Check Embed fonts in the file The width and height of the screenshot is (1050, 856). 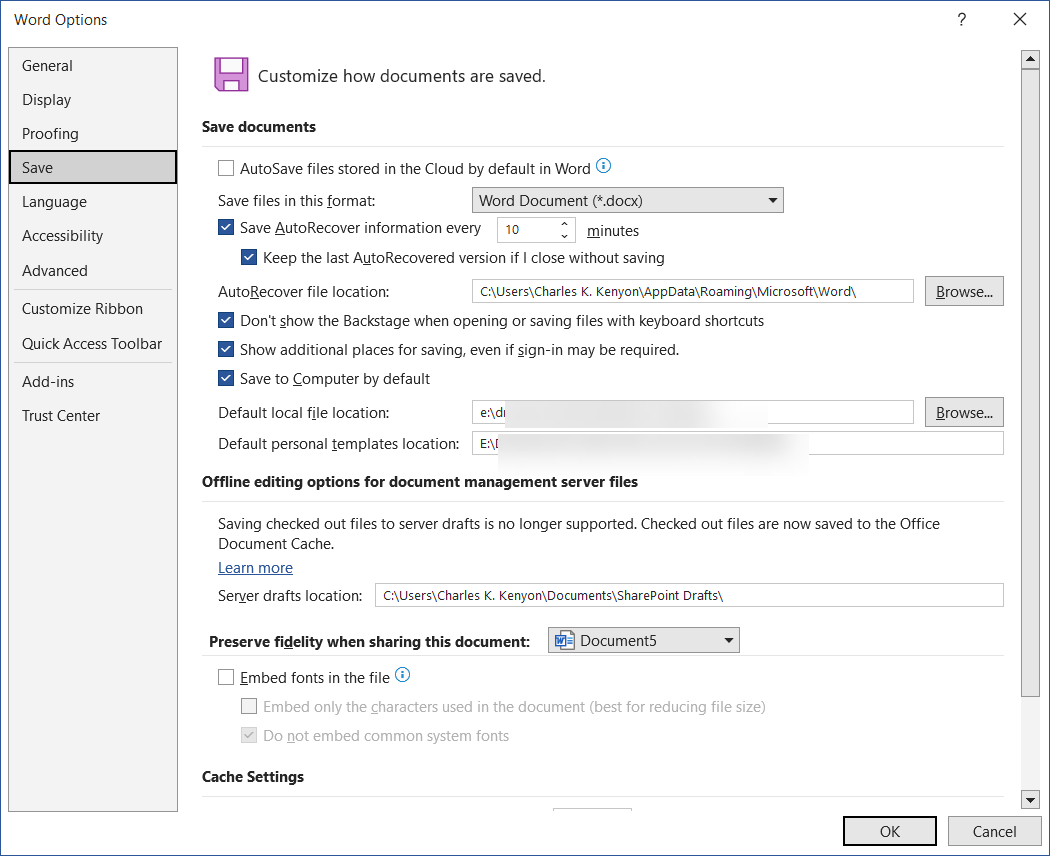click(226, 677)
